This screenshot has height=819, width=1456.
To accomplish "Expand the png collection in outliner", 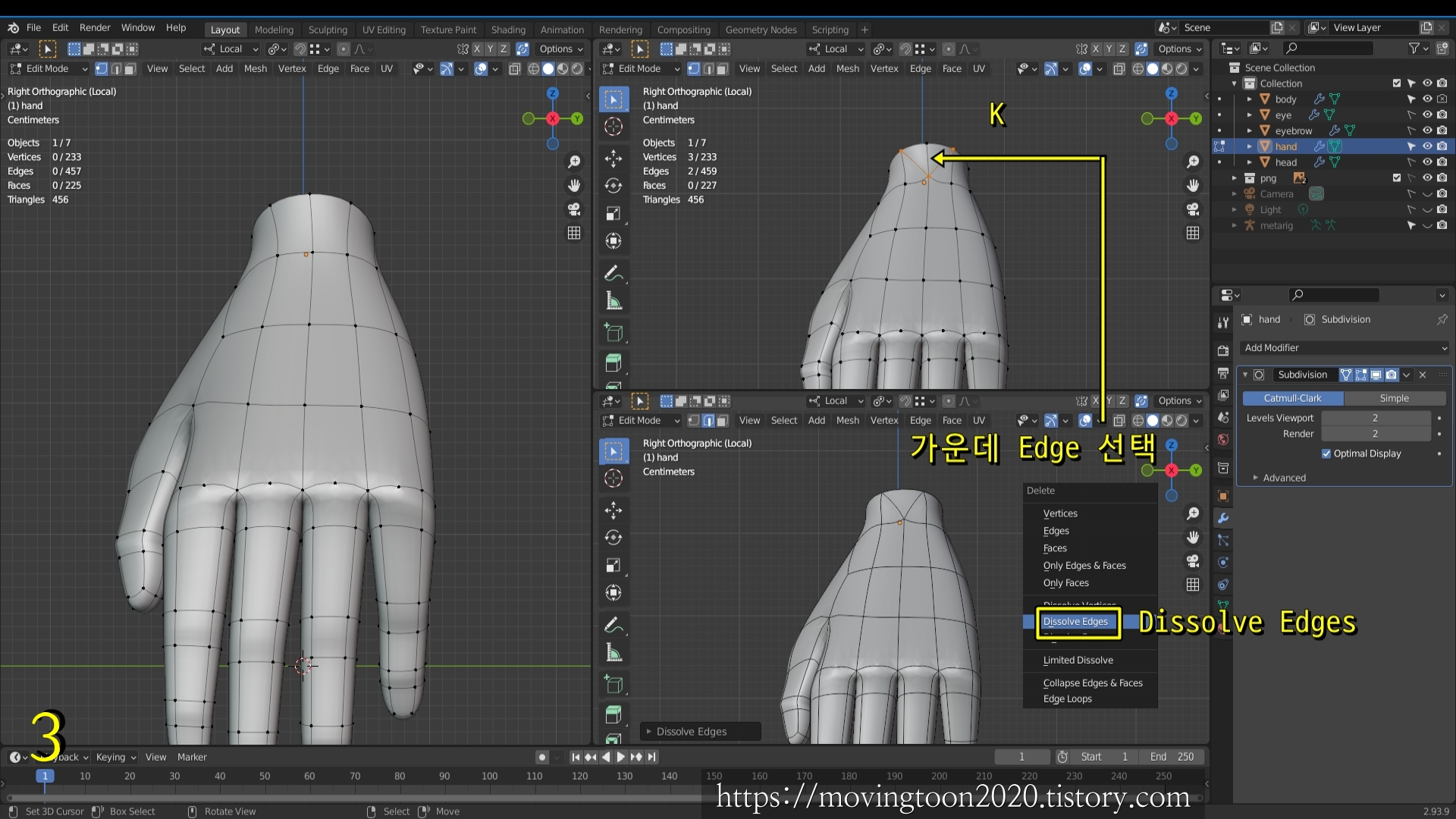I will (1235, 178).
